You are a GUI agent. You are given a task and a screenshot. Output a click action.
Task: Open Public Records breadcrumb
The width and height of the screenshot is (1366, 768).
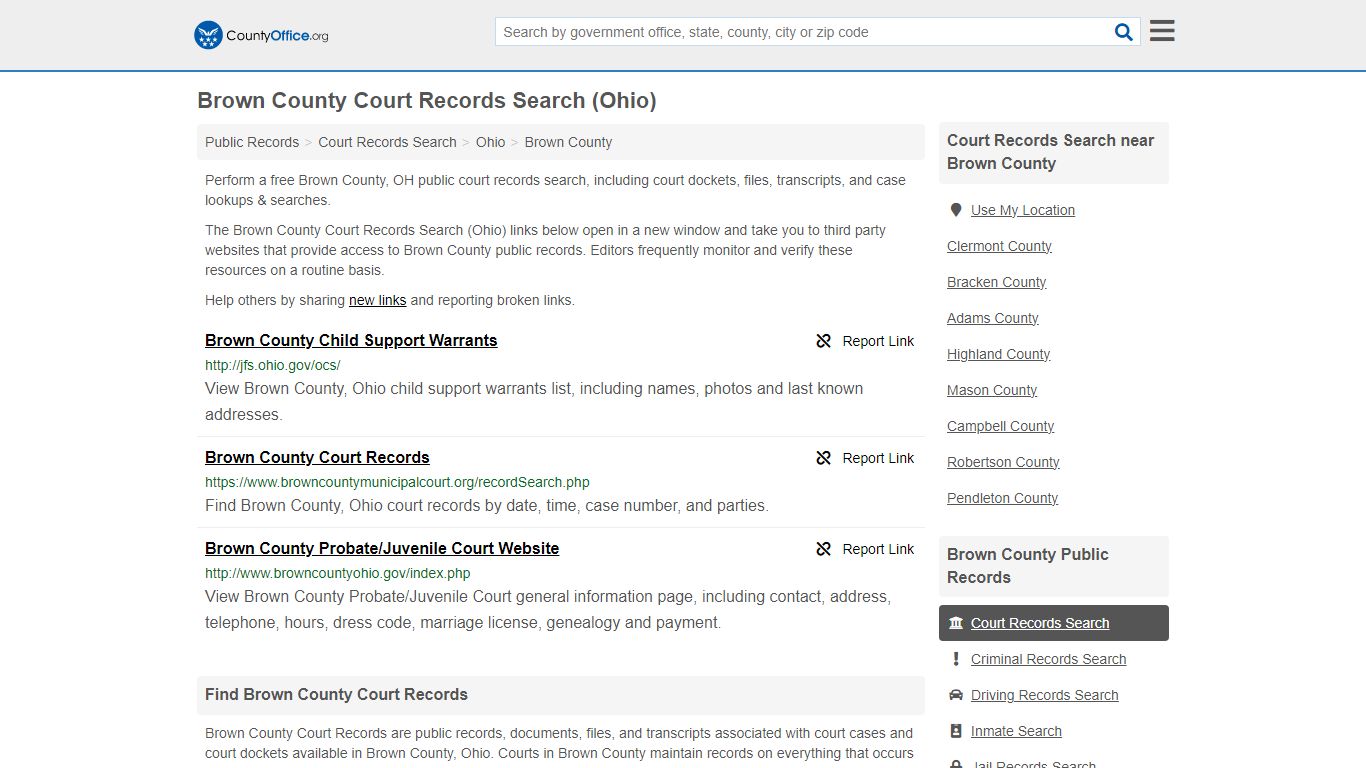pyautogui.click(x=252, y=142)
